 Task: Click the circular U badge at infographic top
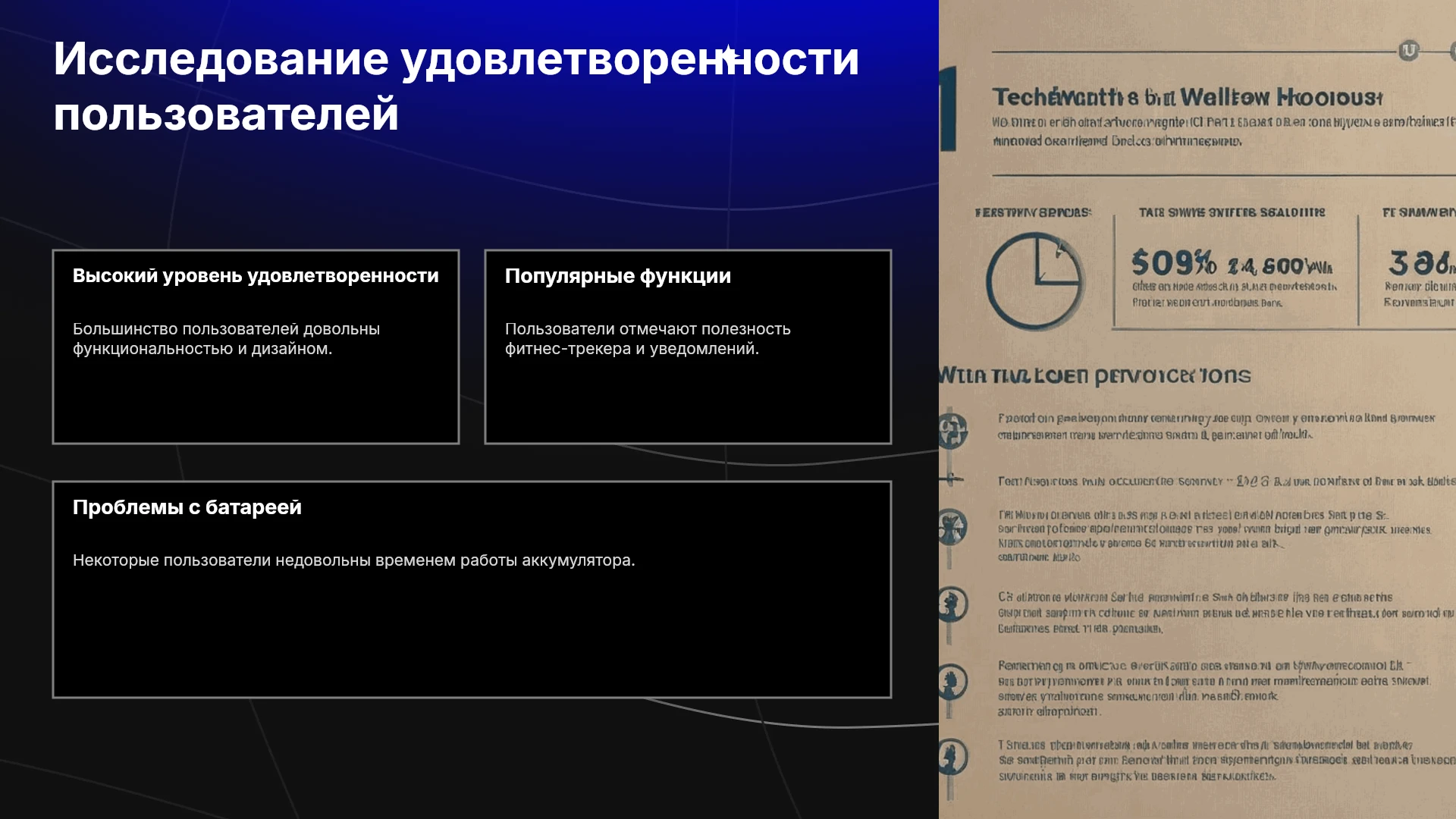click(1408, 51)
